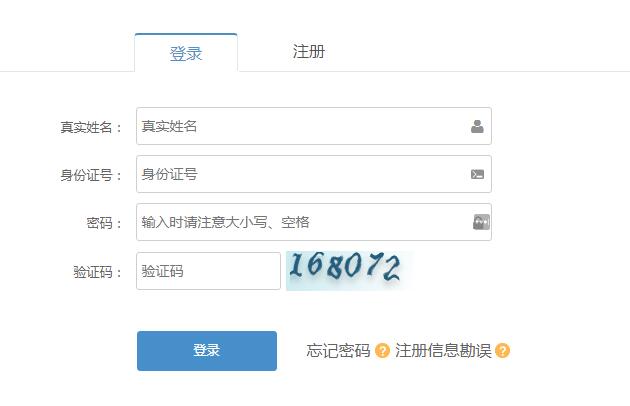Switch to the 注册 tab
The height and width of the screenshot is (406, 630).
click(x=309, y=52)
